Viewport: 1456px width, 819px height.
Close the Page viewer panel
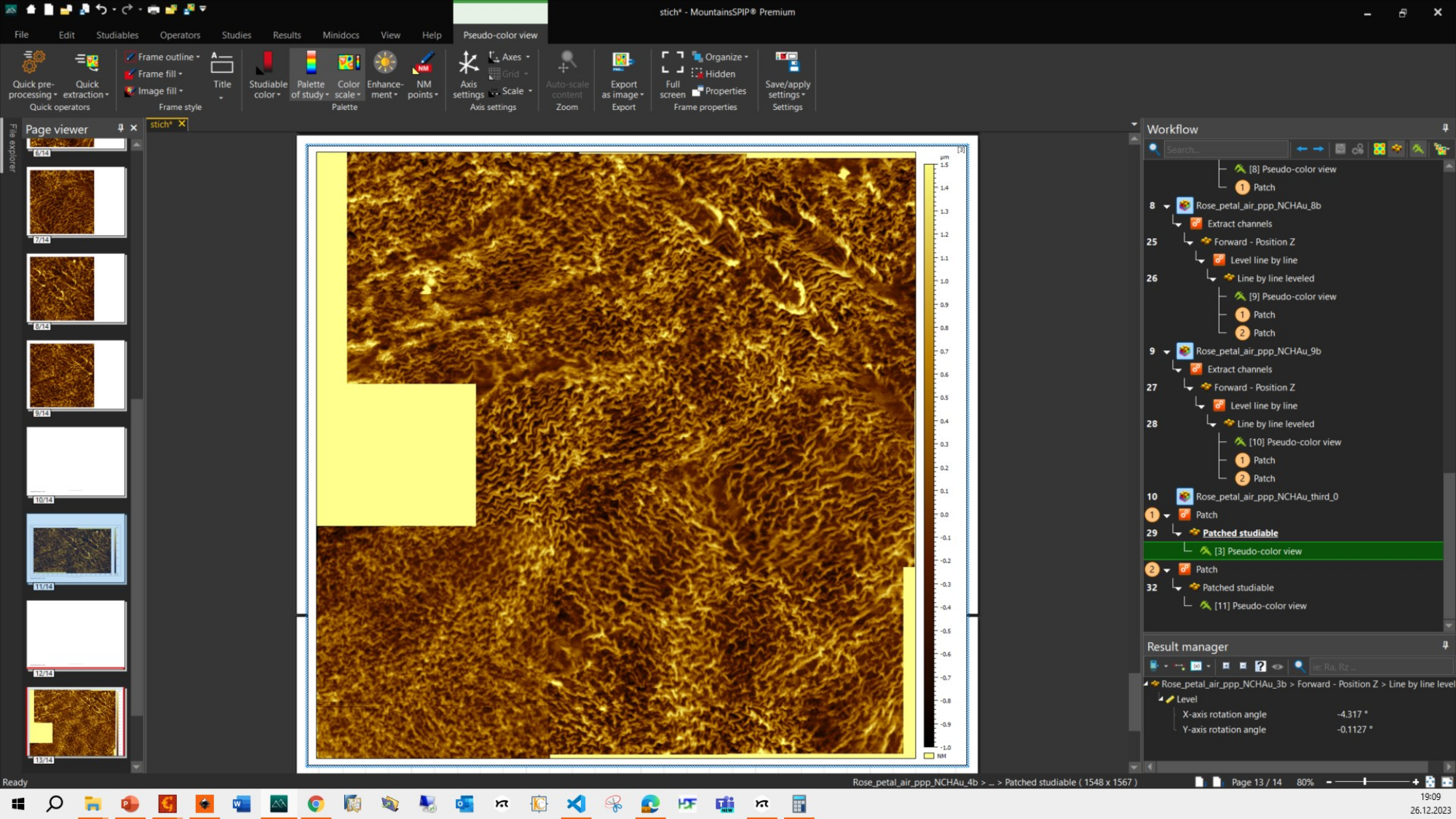click(x=134, y=128)
